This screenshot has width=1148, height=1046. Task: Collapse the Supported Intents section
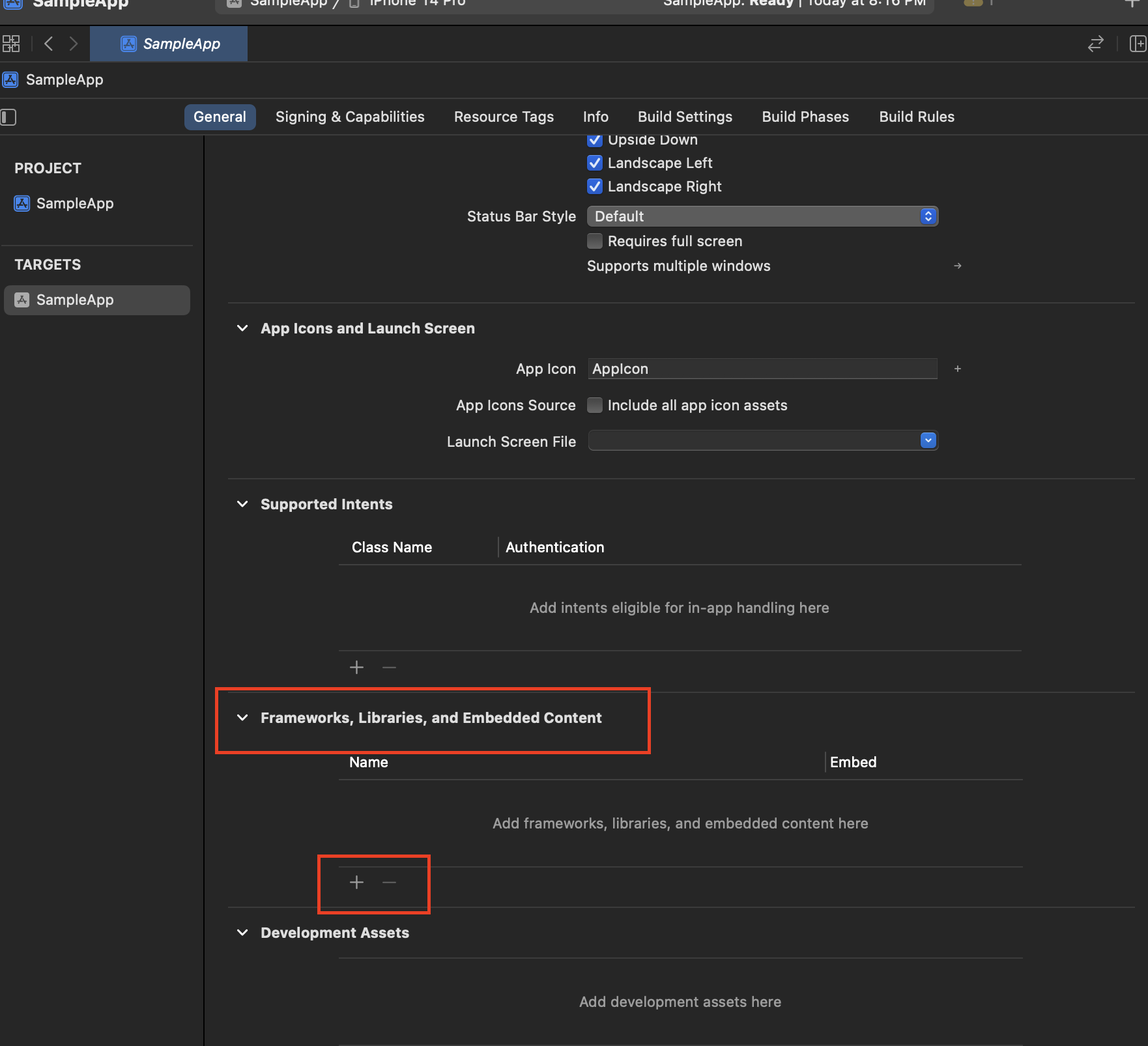click(x=242, y=504)
